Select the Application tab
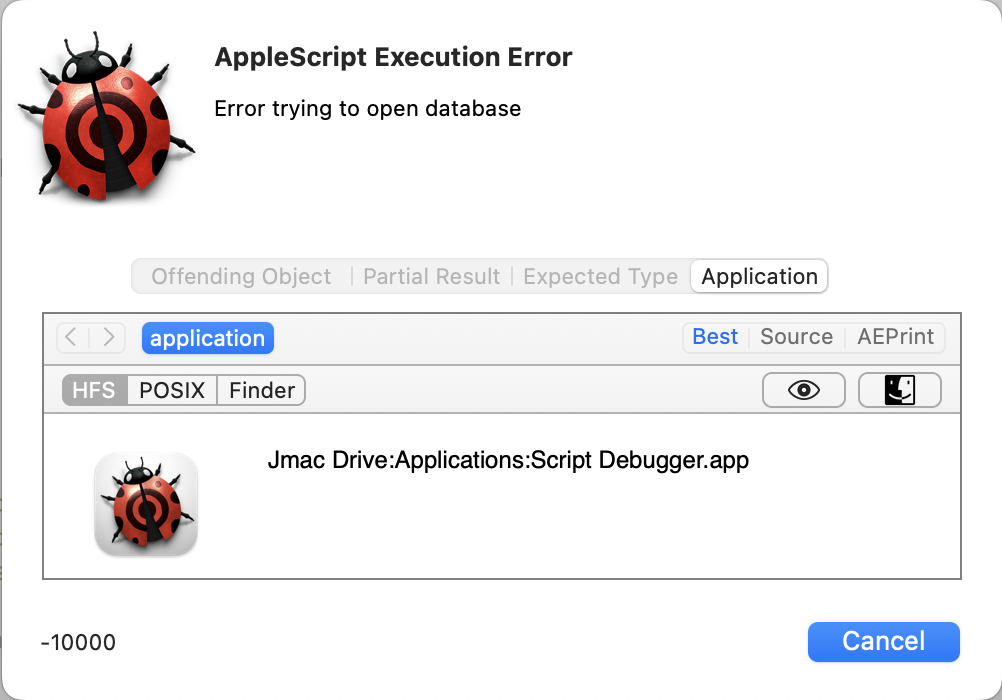Viewport: 1002px width, 700px height. point(759,276)
